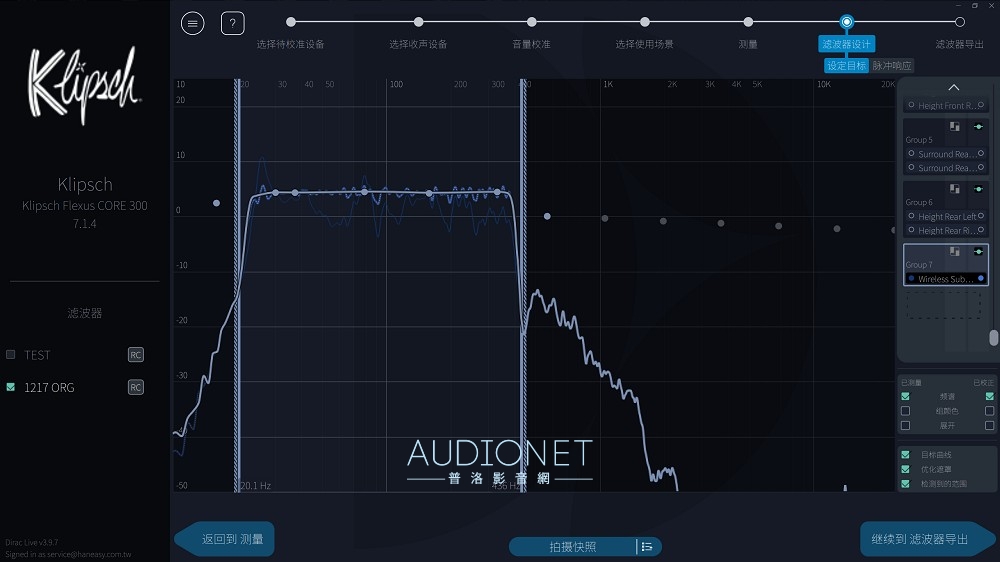Enable corrected 展开 checkbox
Image resolution: width=1000 pixels, height=562 pixels.
(989, 425)
